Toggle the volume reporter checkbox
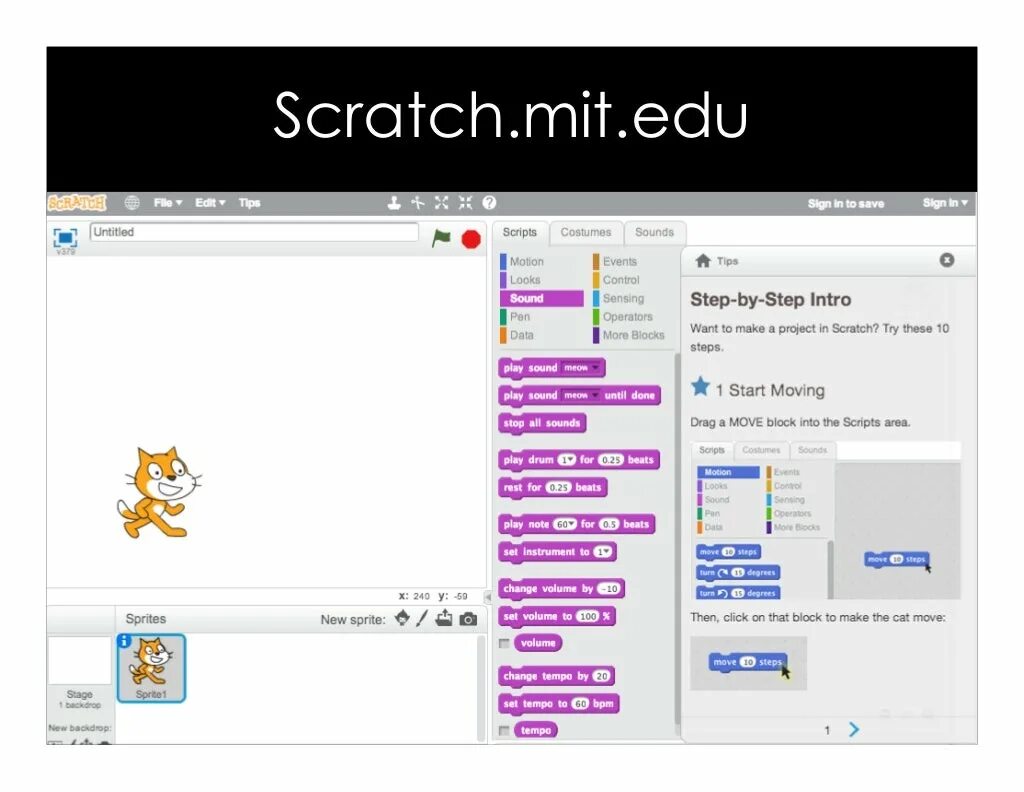This screenshot has width=1024, height=792. click(504, 644)
